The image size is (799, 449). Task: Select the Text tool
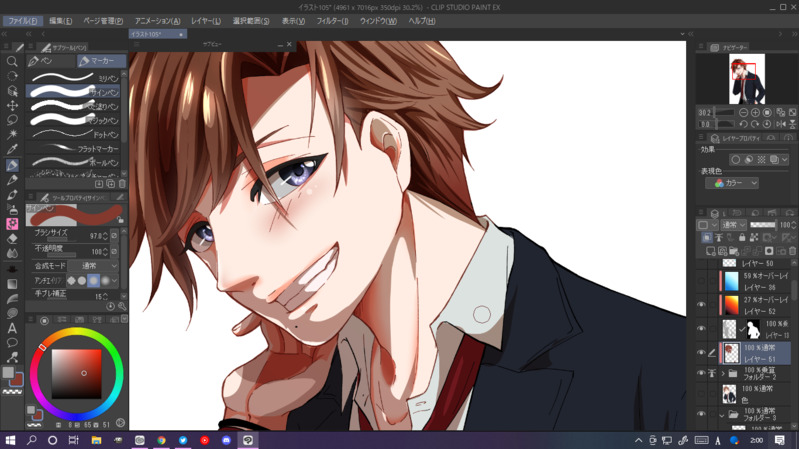12,329
